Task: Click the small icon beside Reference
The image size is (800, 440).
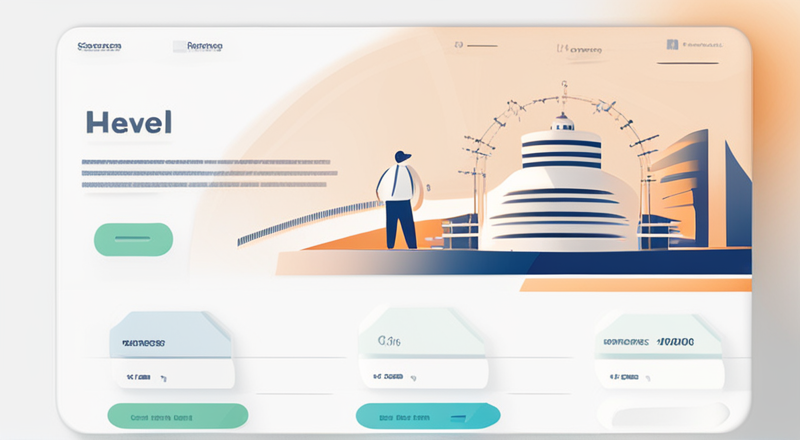Action: click(x=179, y=46)
